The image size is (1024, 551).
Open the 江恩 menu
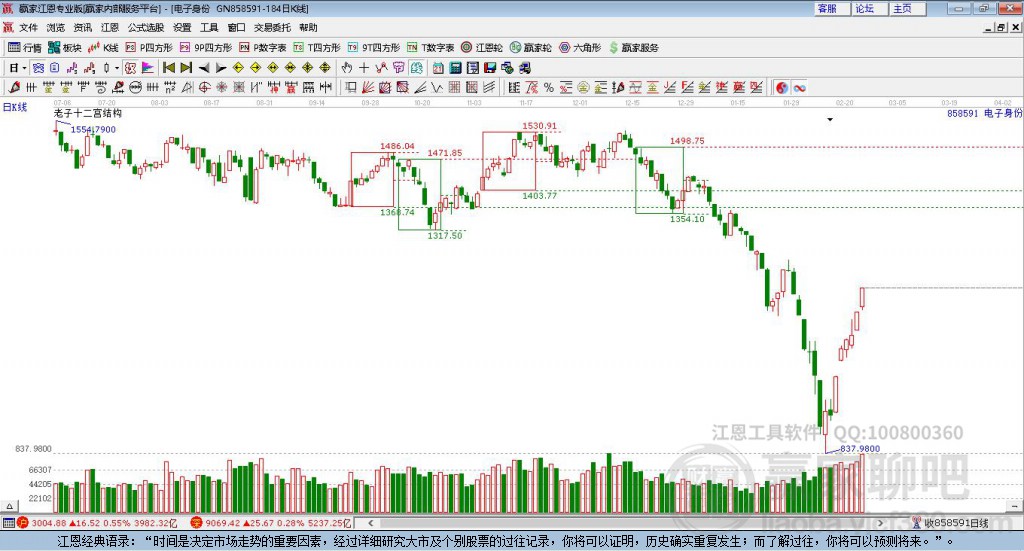click(x=110, y=27)
